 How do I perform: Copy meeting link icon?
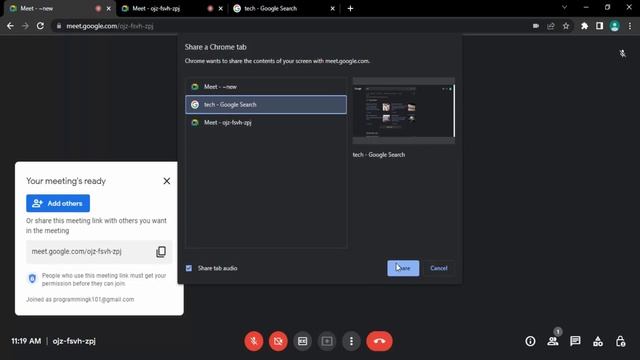coord(161,251)
